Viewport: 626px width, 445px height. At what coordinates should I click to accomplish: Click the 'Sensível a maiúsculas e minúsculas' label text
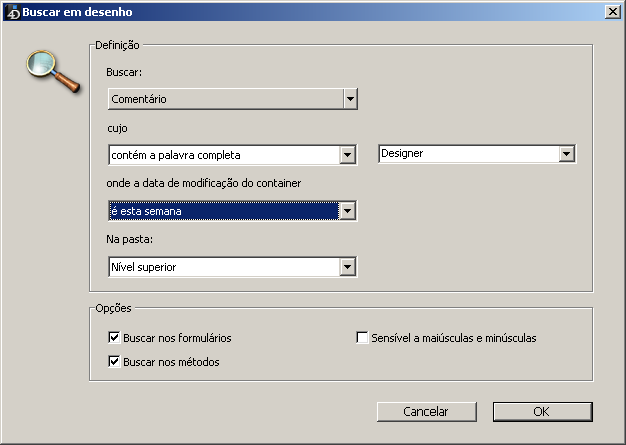[x=455, y=338]
